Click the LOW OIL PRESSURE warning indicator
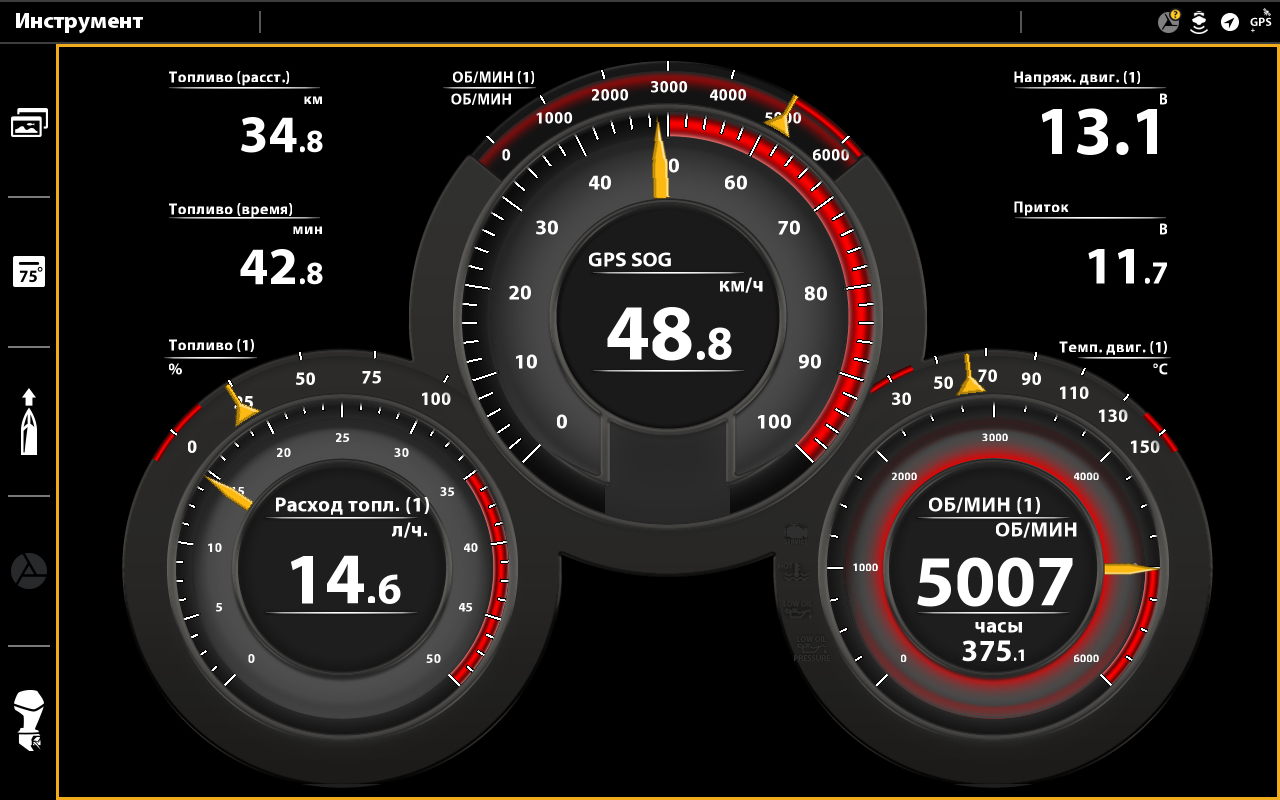Screen dimensions: 1280x800 tap(810, 647)
